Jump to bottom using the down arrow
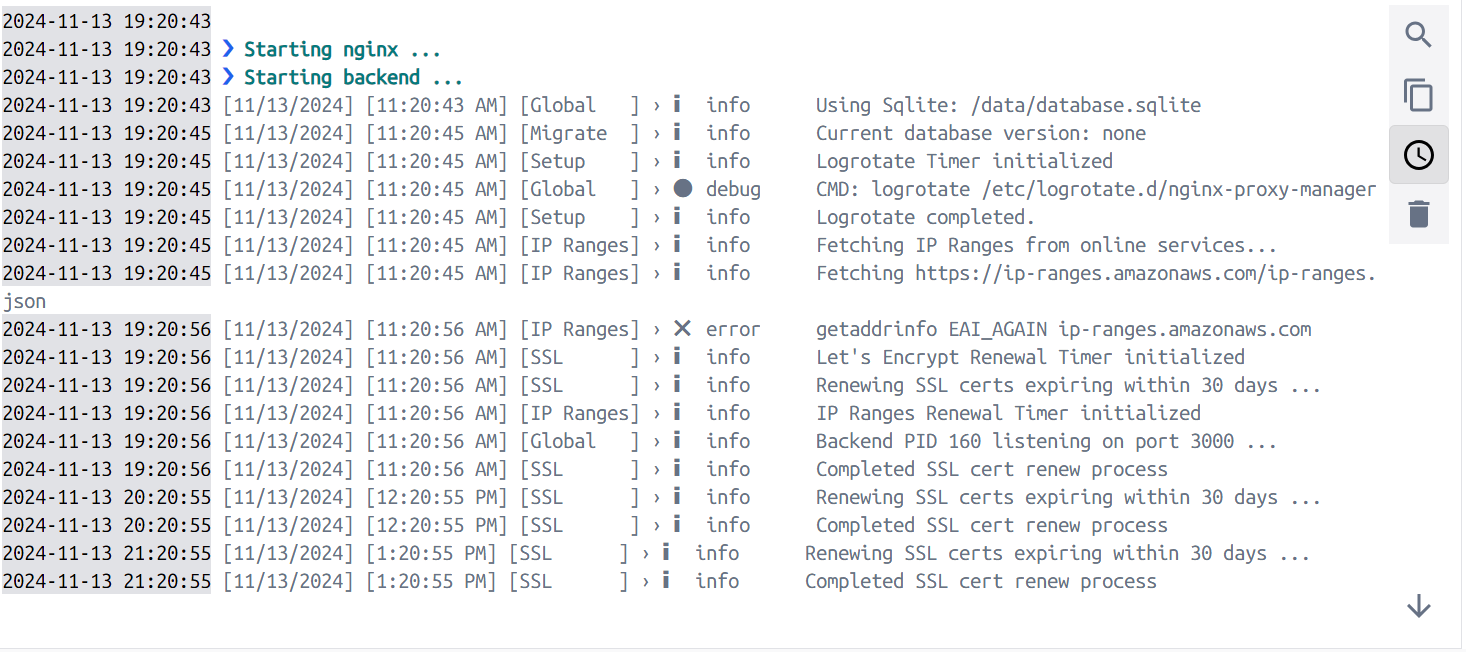 [1418, 606]
